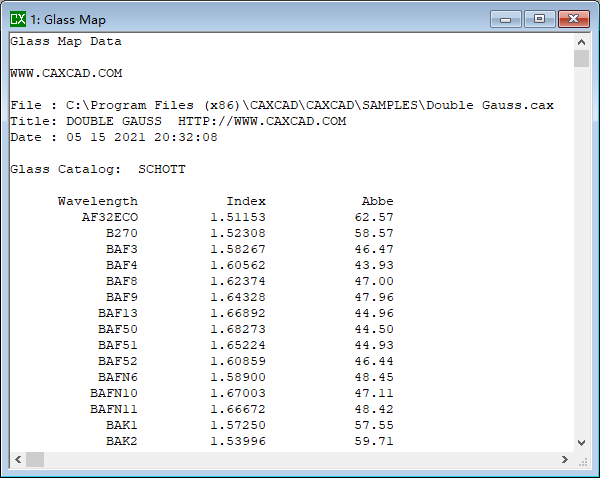
Task: Click index value 1.64328
Action: pos(238,297)
